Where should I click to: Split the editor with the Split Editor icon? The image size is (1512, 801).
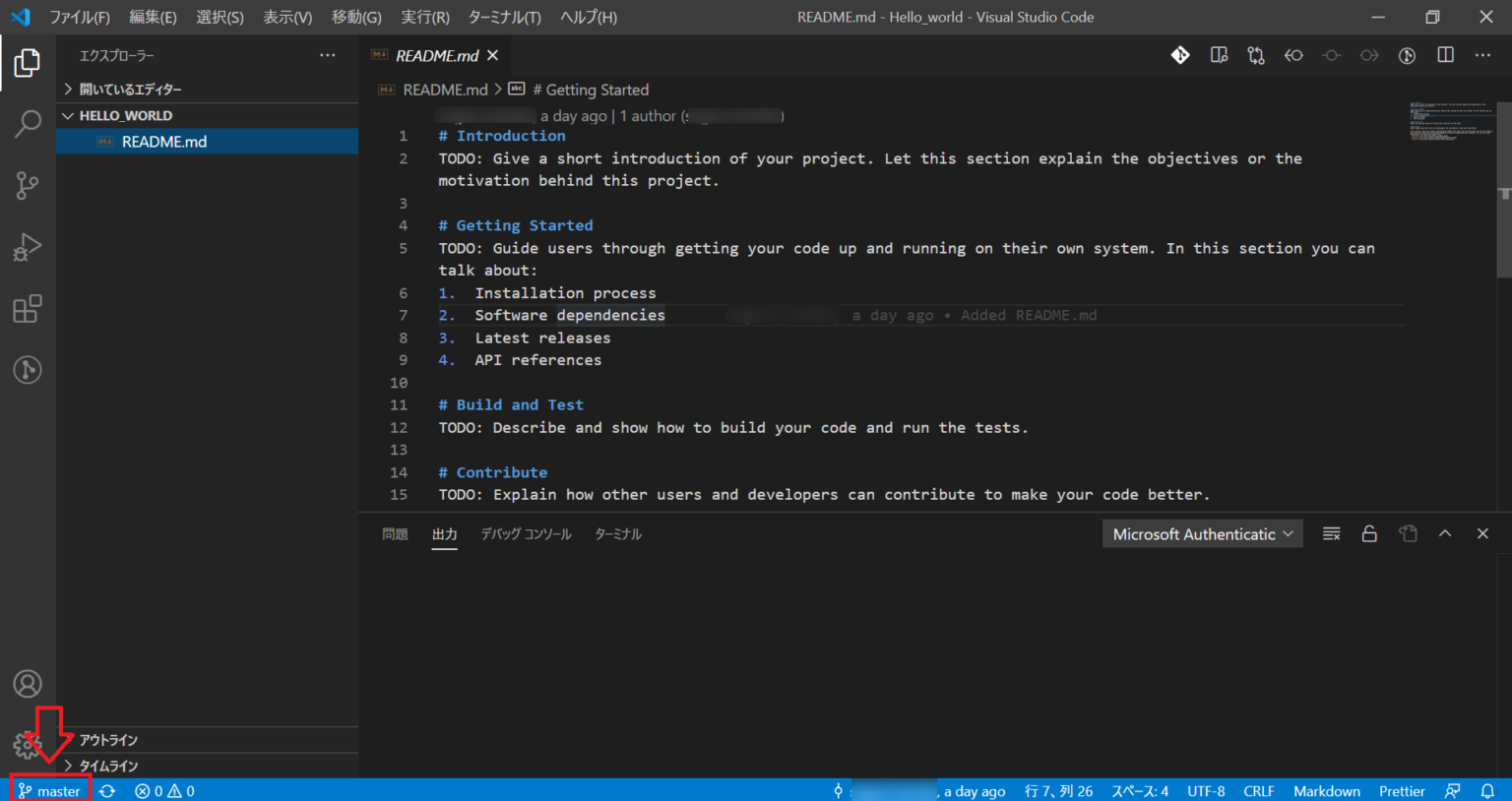1444,55
